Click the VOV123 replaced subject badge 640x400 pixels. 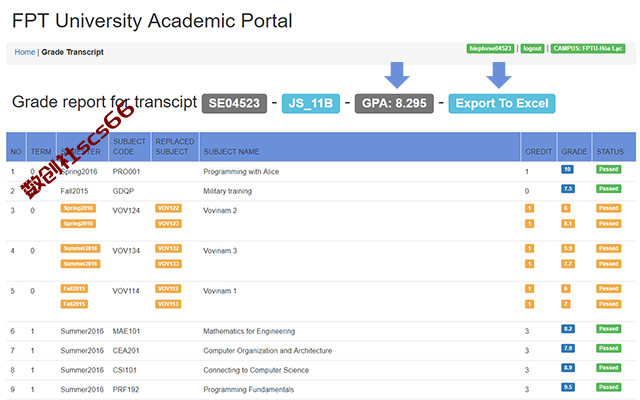[168, 224]
